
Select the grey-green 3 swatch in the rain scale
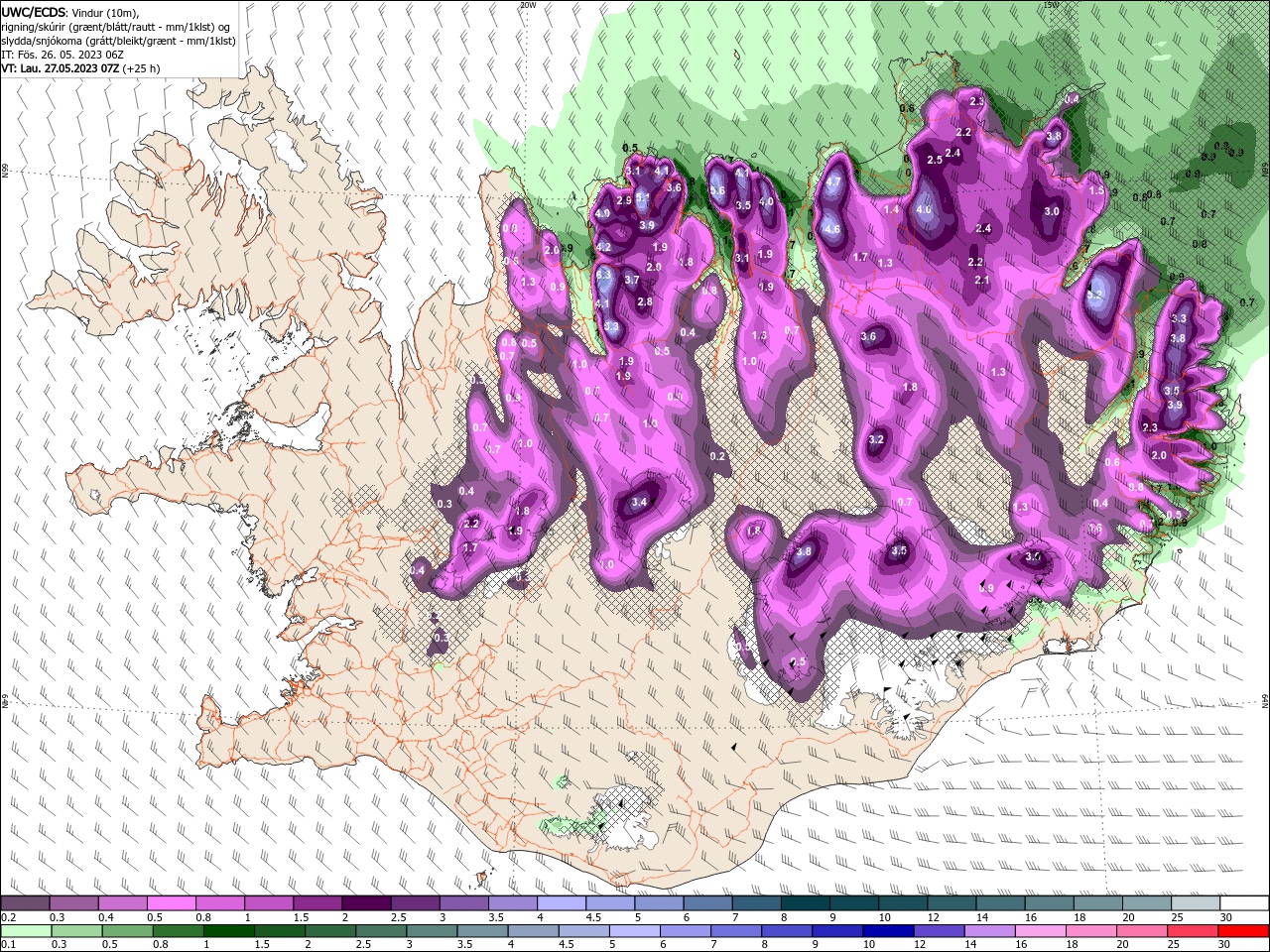(433, 931)
